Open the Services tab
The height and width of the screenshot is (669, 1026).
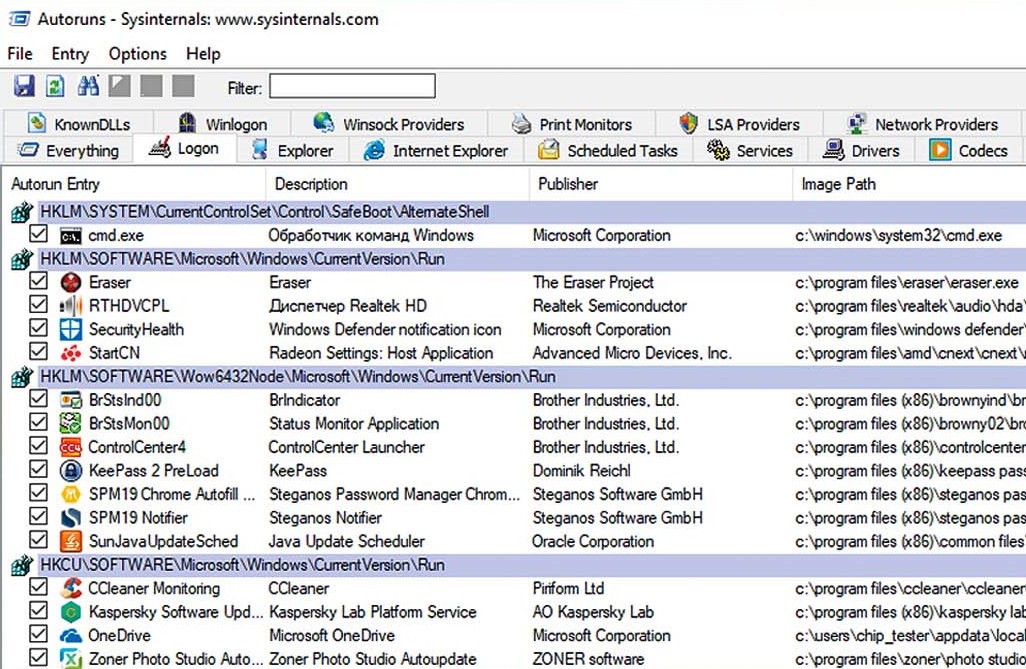tap(750, 151)
